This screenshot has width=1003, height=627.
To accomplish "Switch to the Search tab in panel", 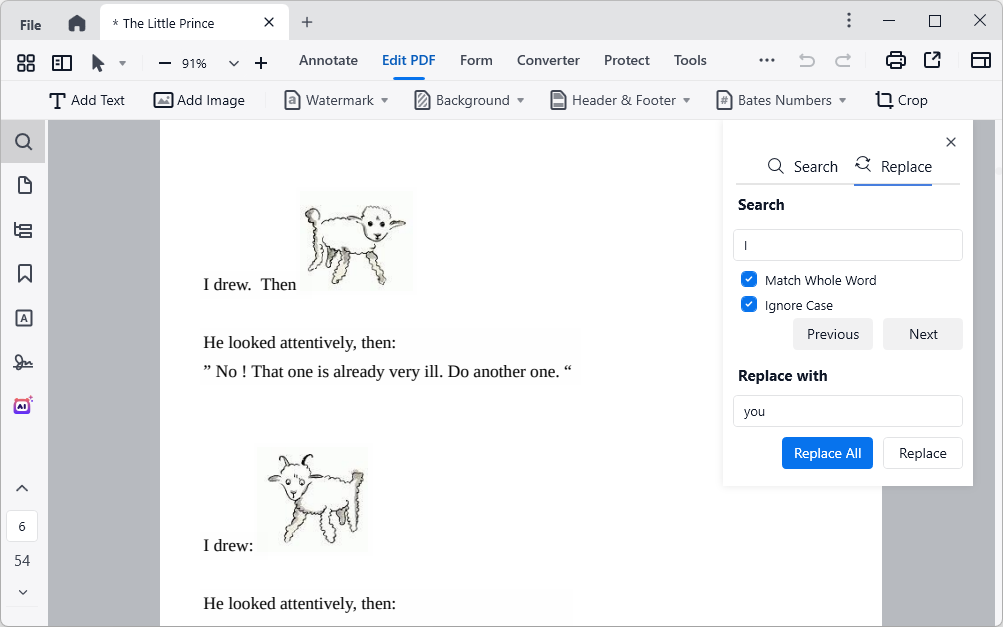I will 802,166.
